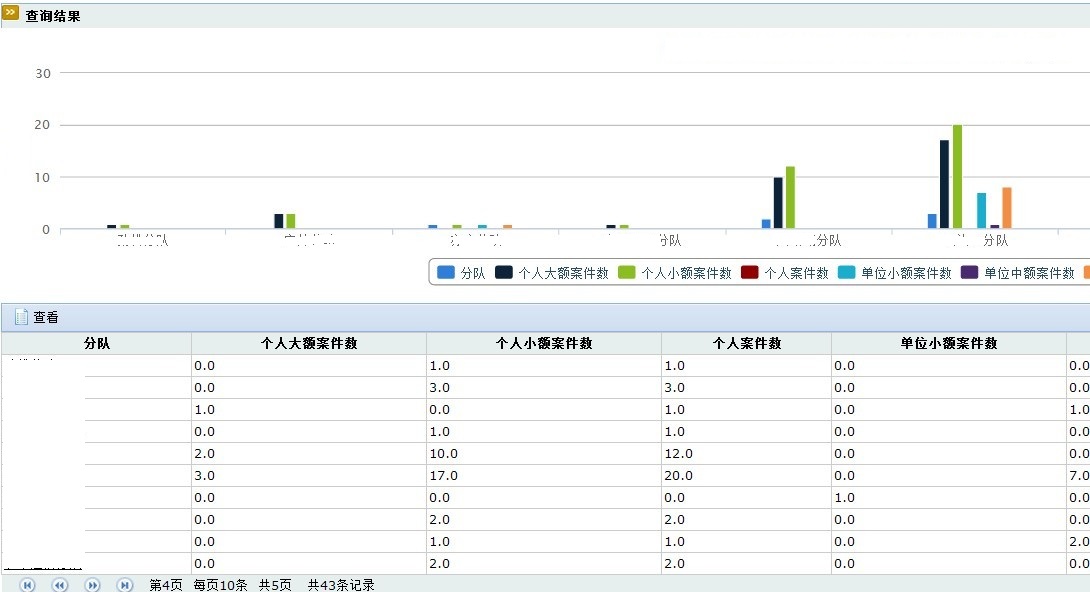The height and width of the screenshot is (592, 1090).
Task: Sort by 单位小额案件数 column header
Action: (949, 343)
